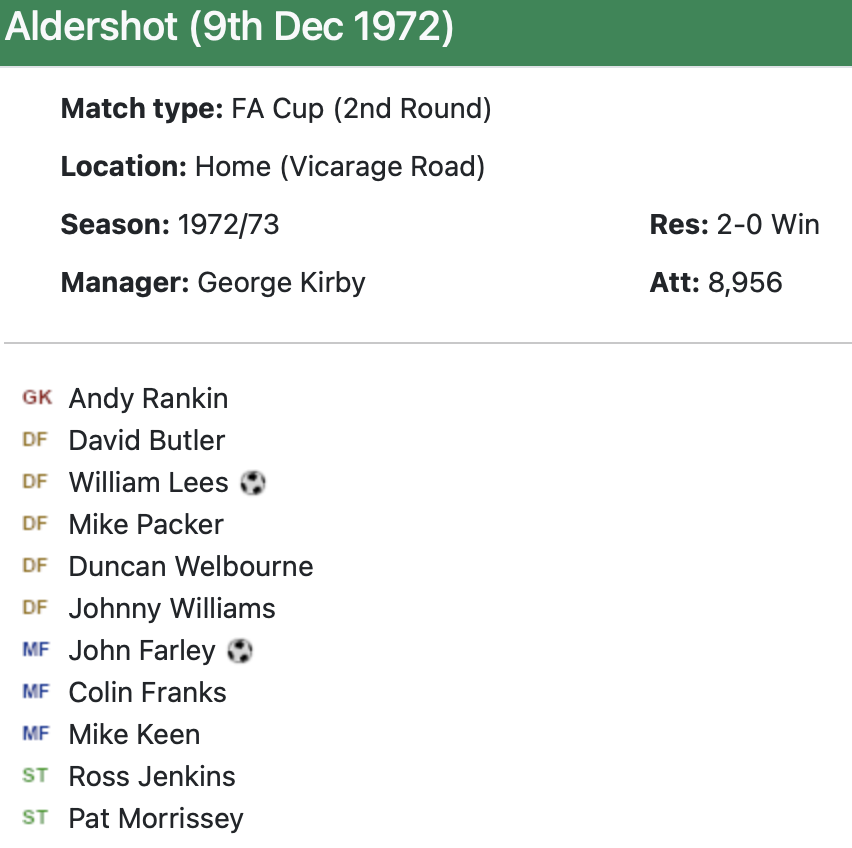Viewport: 852px width, 848px height.
Task: Click the 1972/73 season value
Action: coord(228,225)
